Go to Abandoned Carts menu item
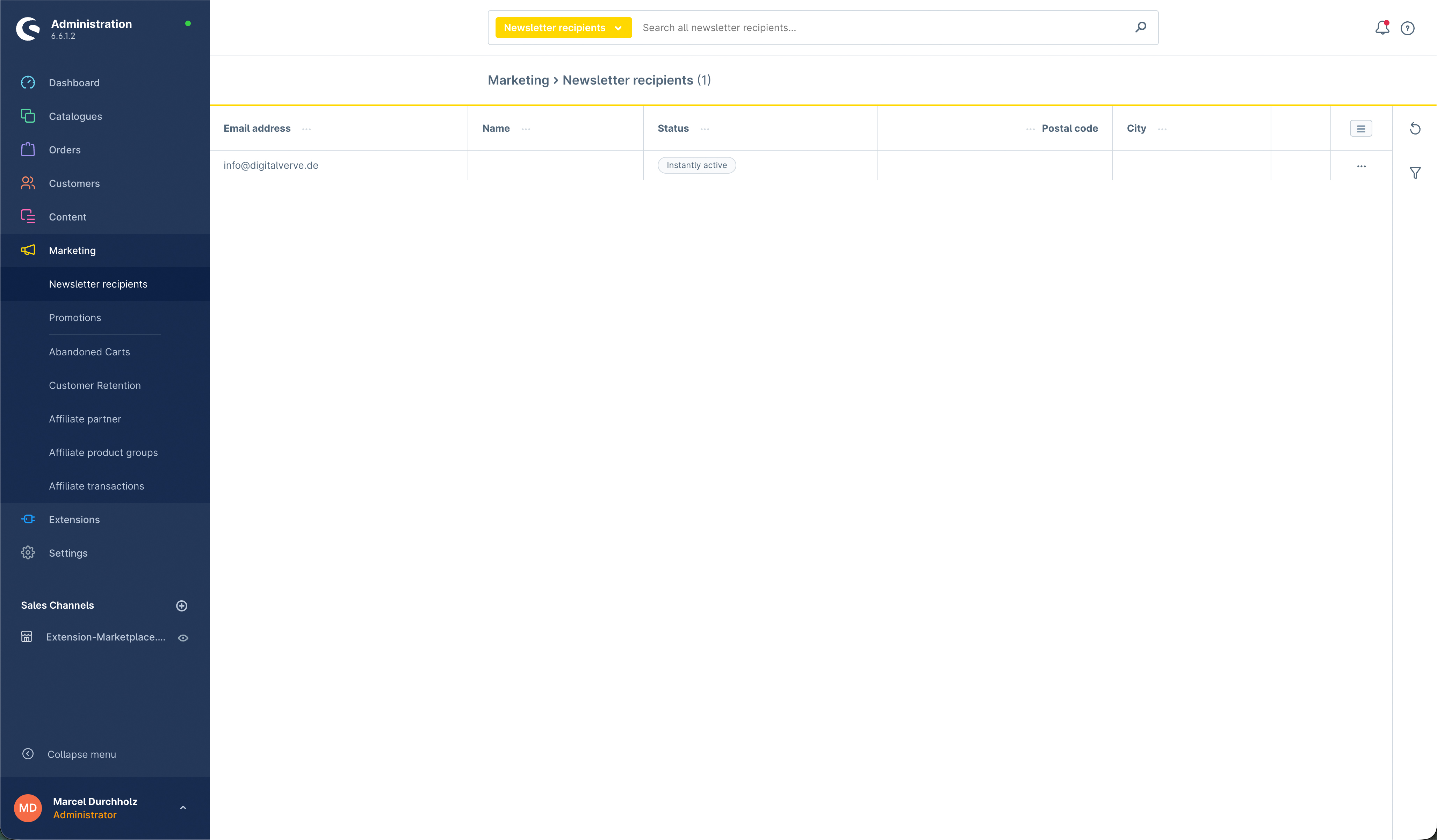Screen dimensions: 1437x840 (89, 352)
